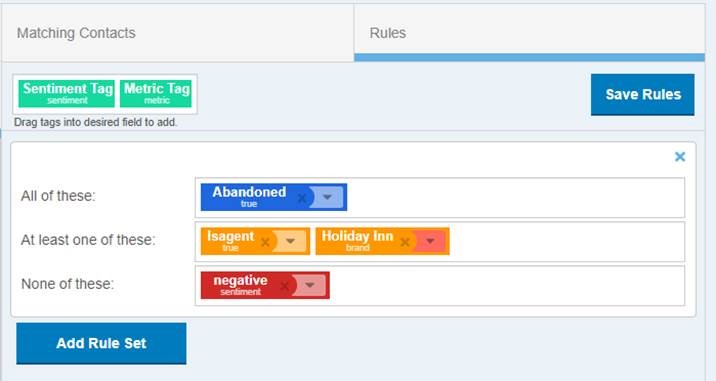Delete the Holiday Inn tag via x
This screenshot has height=381, width=716.
pyautogui.click(x=405, y=242)
